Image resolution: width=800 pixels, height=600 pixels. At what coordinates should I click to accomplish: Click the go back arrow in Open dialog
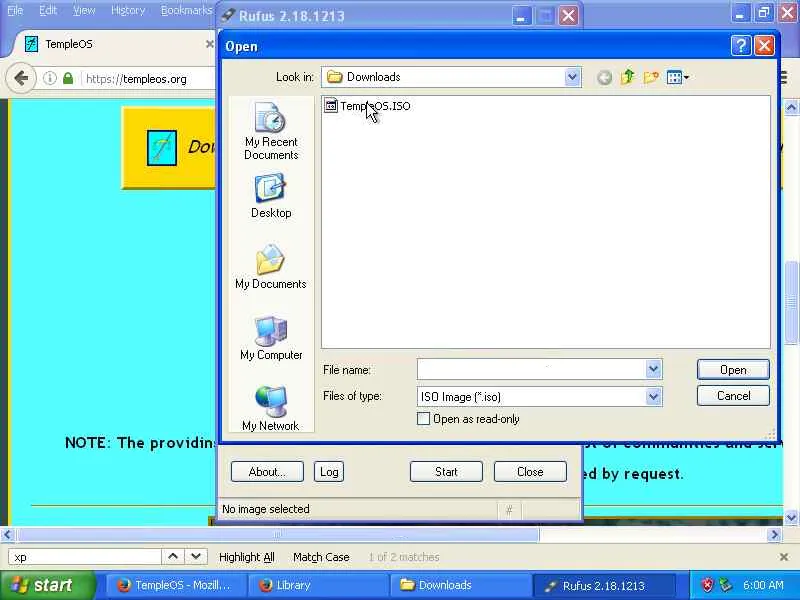pyautogui.click(x=605, y=78)
